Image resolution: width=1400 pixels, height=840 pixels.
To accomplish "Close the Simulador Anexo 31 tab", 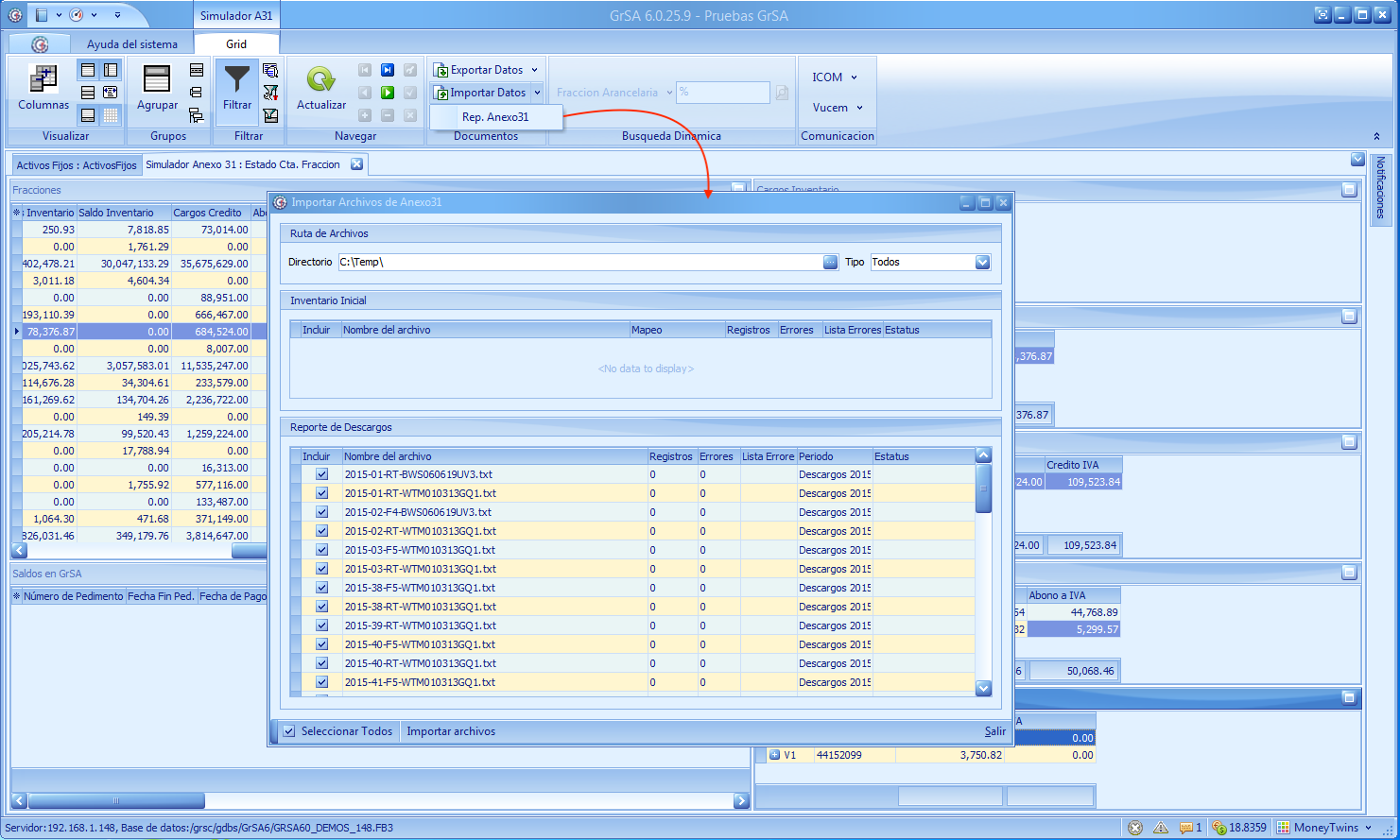I will (356, 163).
